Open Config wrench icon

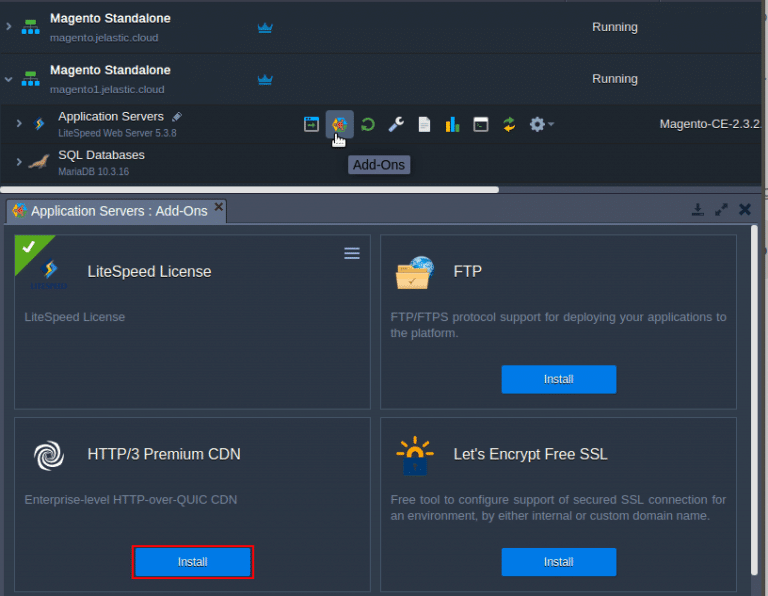click(396, 124)
